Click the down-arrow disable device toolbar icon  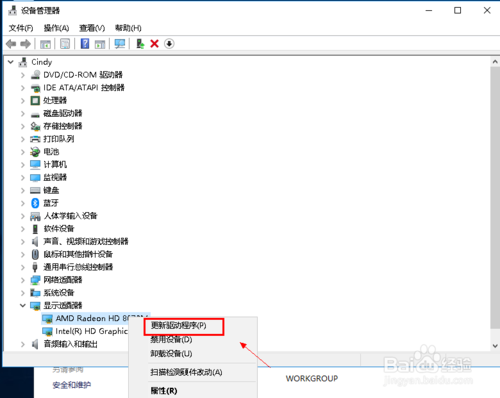click(x=169, y=44)
